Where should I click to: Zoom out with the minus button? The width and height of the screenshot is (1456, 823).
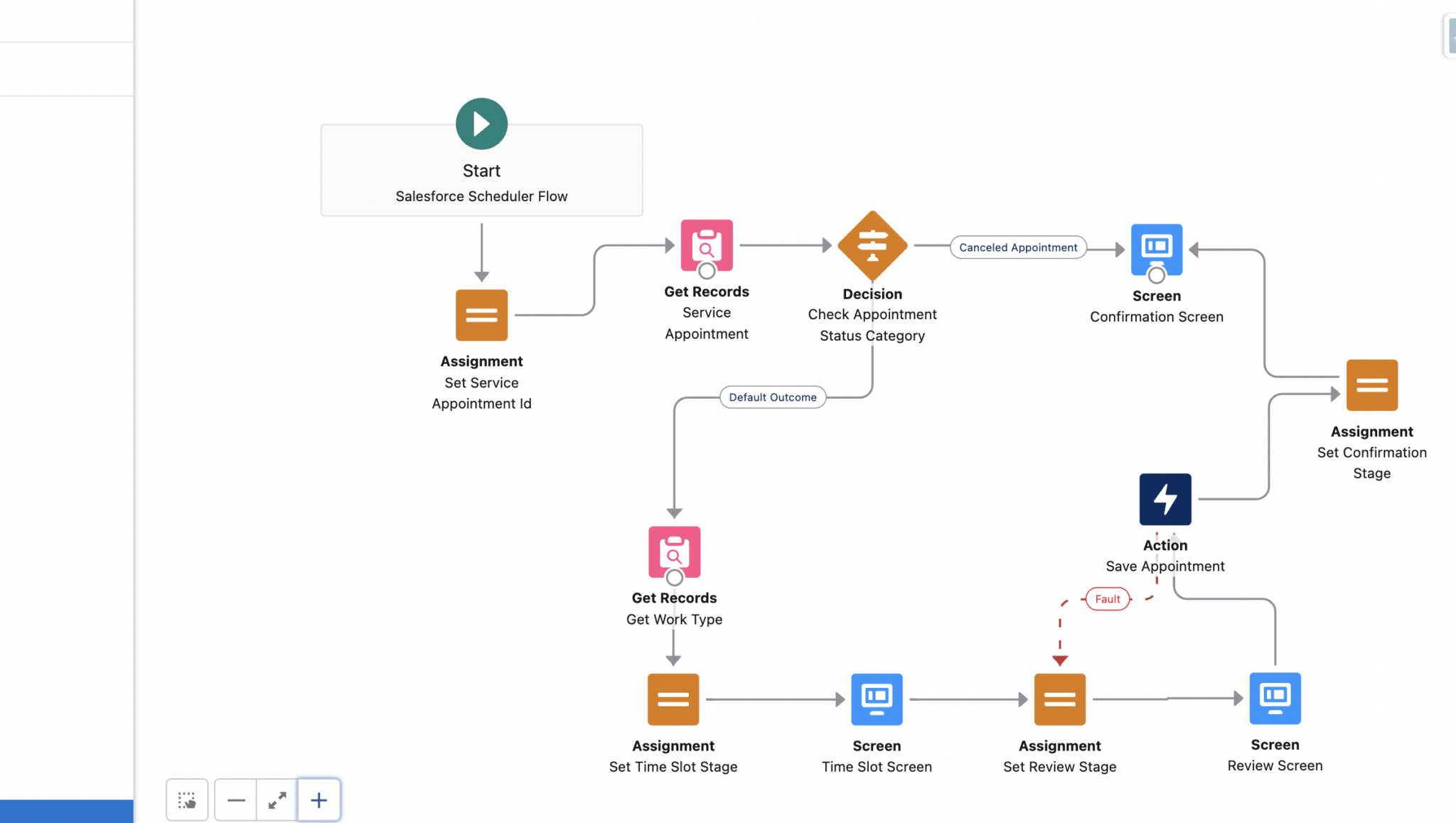coord(235,800)
